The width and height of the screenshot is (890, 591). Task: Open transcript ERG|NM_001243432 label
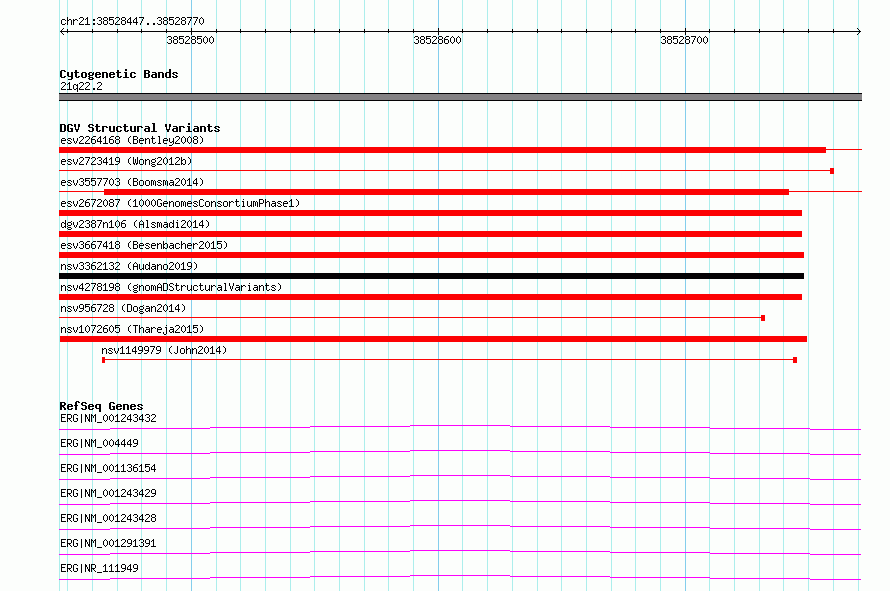pos(108,418)
